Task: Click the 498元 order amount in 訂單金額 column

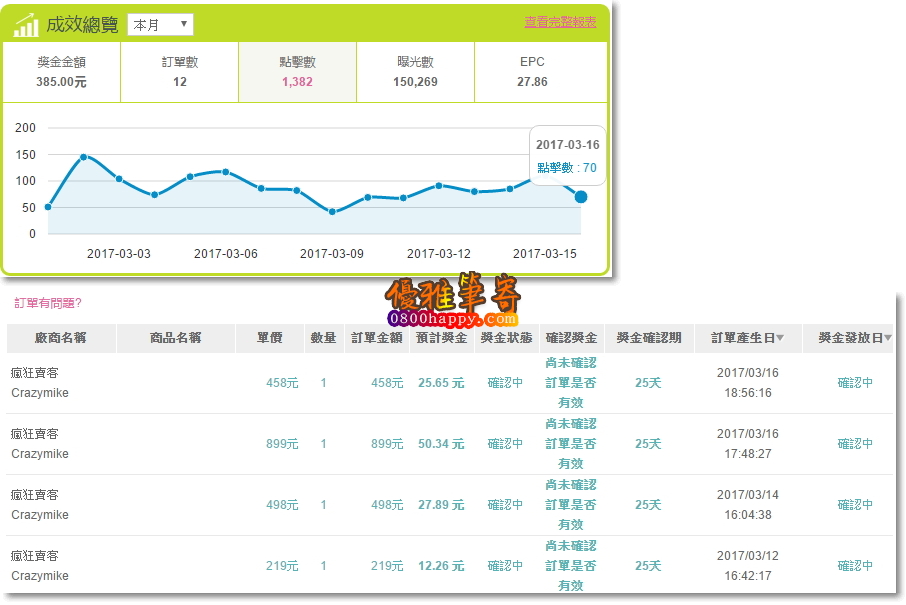Action: coord(387,505)
